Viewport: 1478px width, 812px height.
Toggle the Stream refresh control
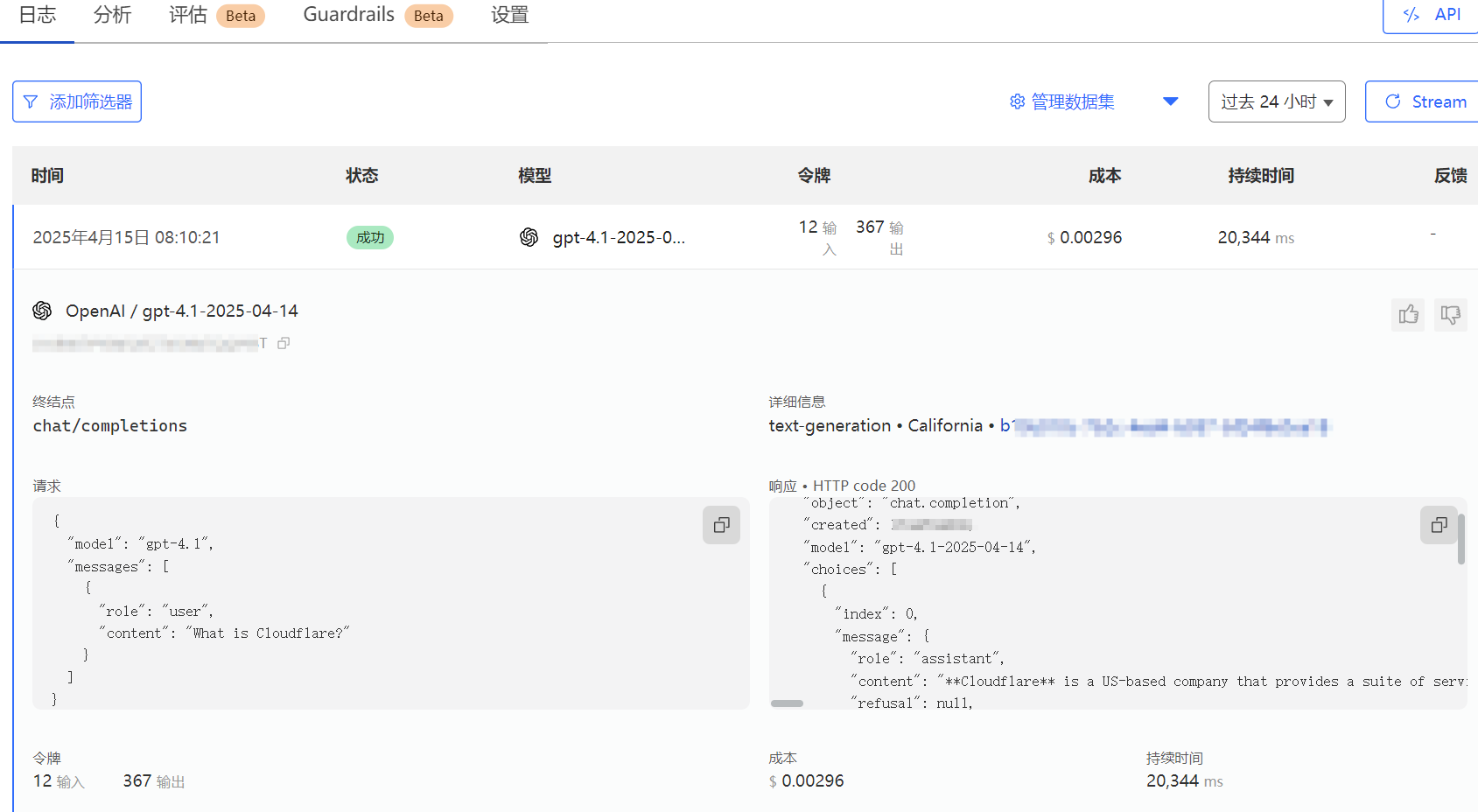pos(1426,101)
